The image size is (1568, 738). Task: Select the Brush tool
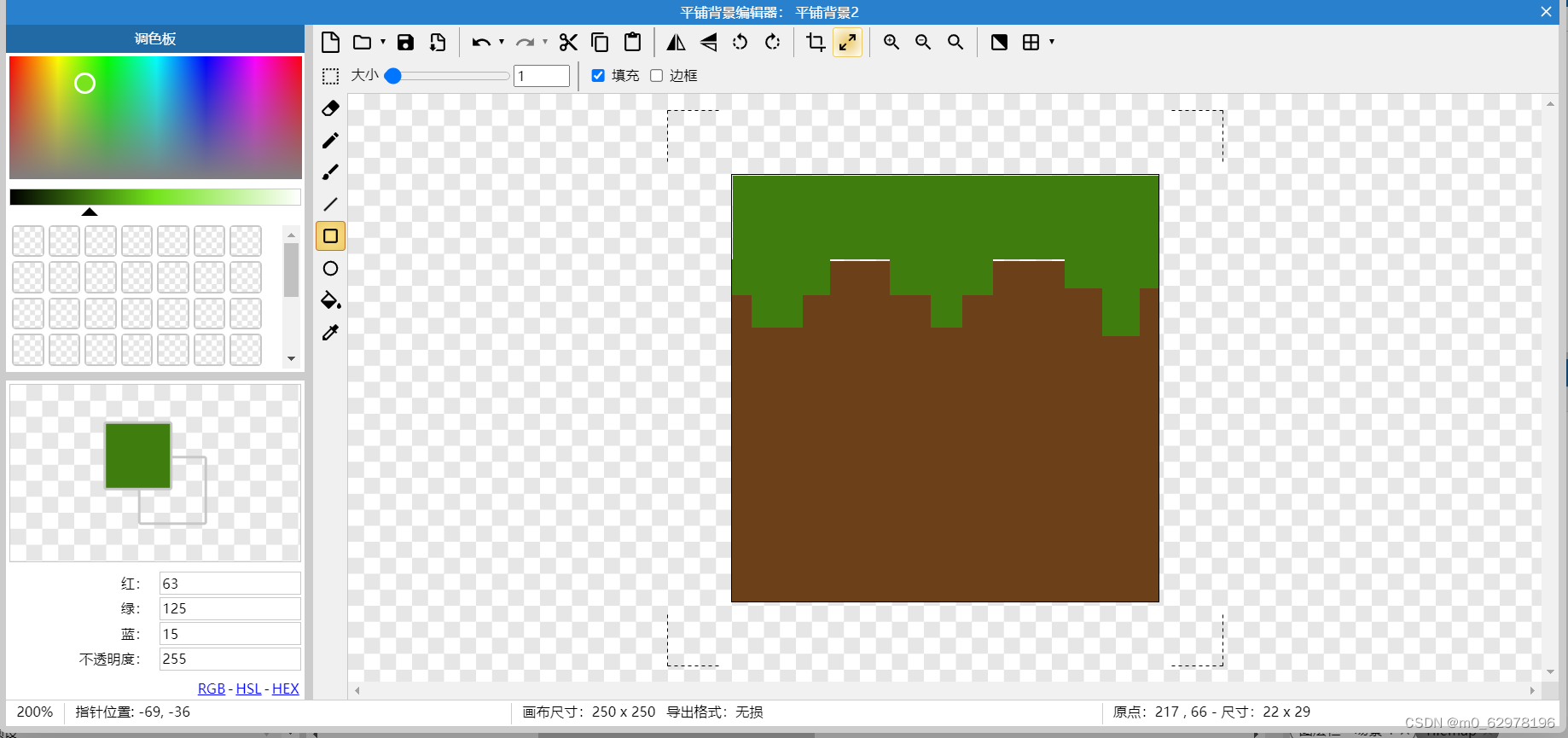(x=330, y=172)
